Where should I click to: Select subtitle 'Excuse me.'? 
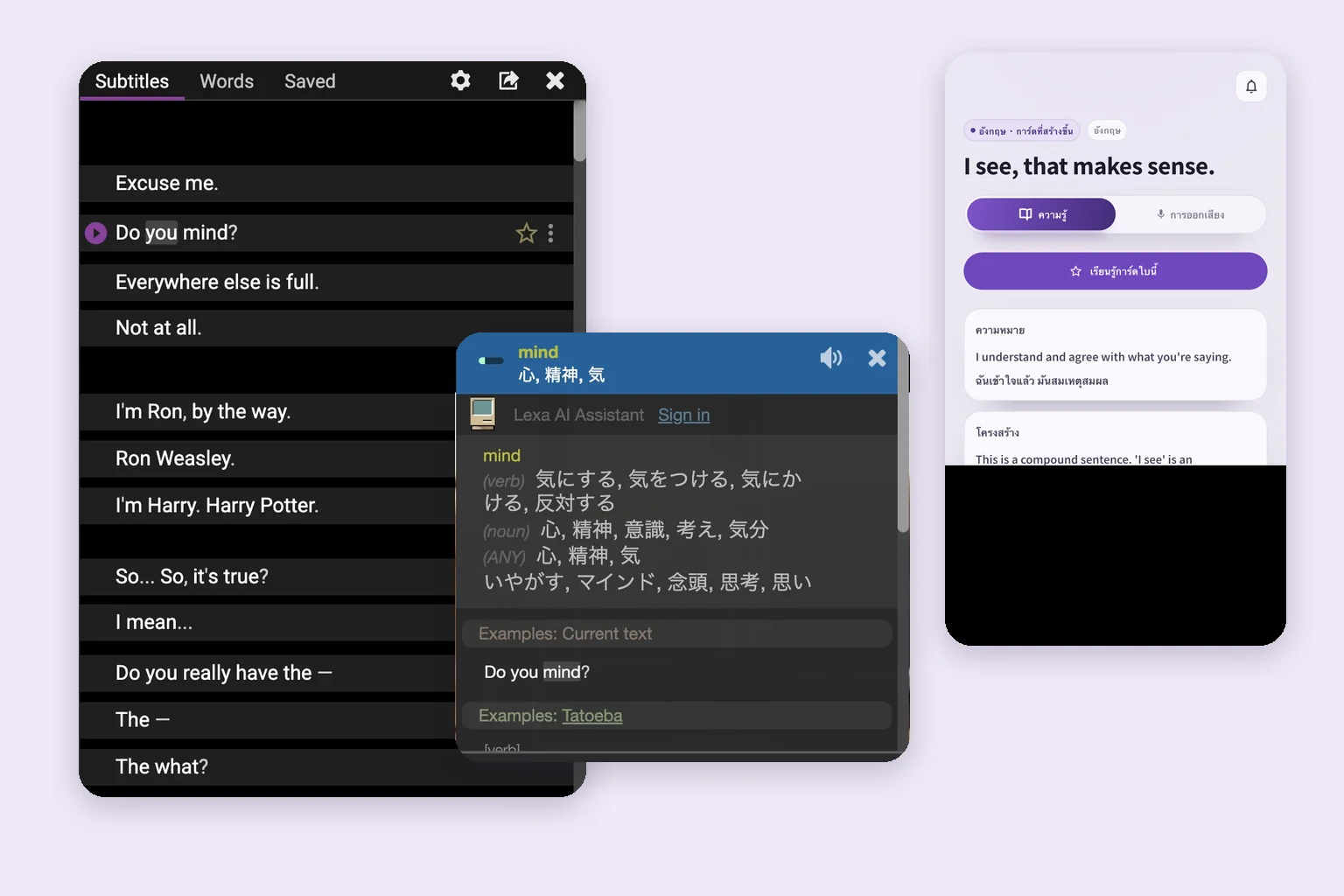(326, 184)
